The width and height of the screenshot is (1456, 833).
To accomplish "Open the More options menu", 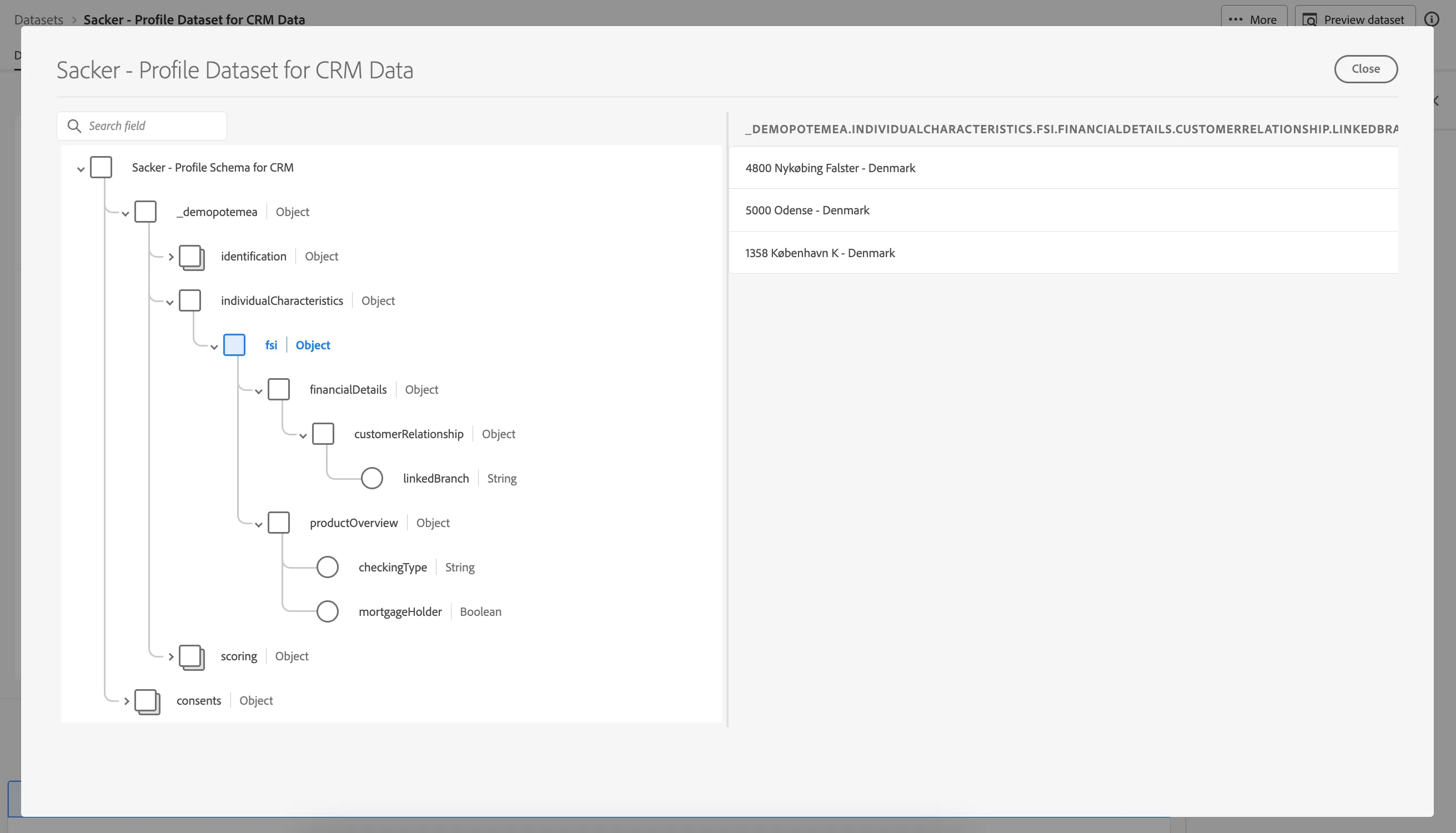I will click(x=1253, y=19).
